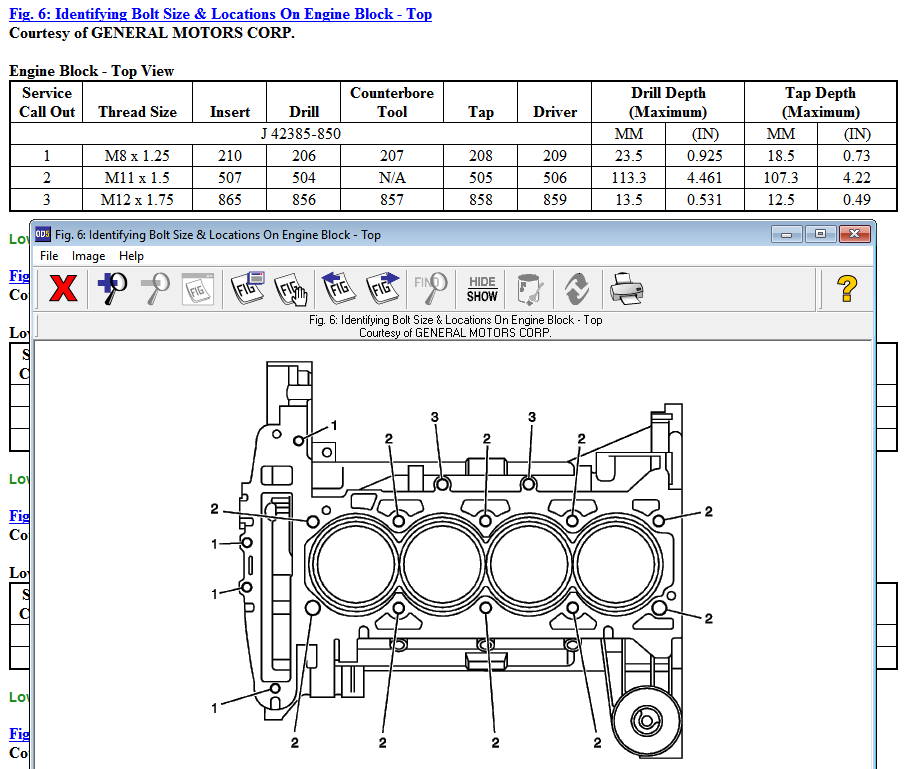
Task: Minimize the figure viewer window
Action: (x=788, y=234)
